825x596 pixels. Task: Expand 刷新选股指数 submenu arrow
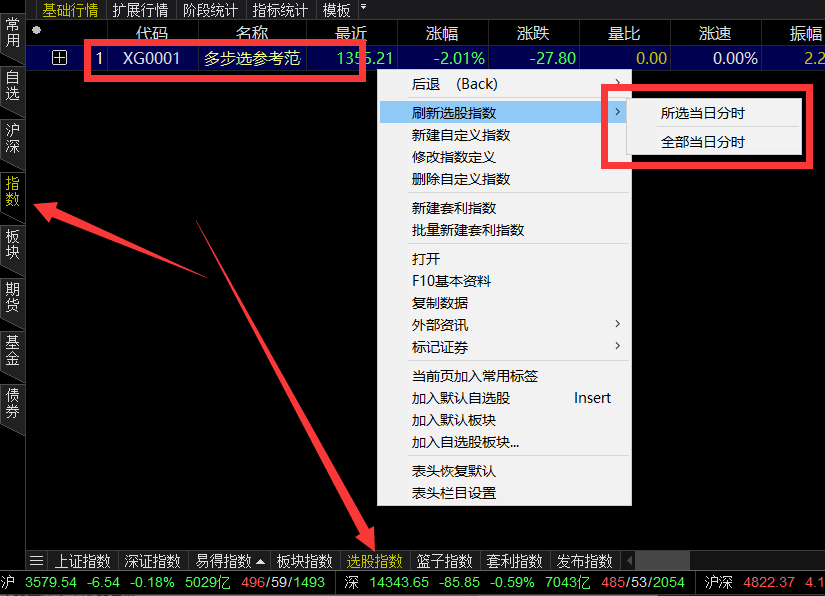(618, 112)
